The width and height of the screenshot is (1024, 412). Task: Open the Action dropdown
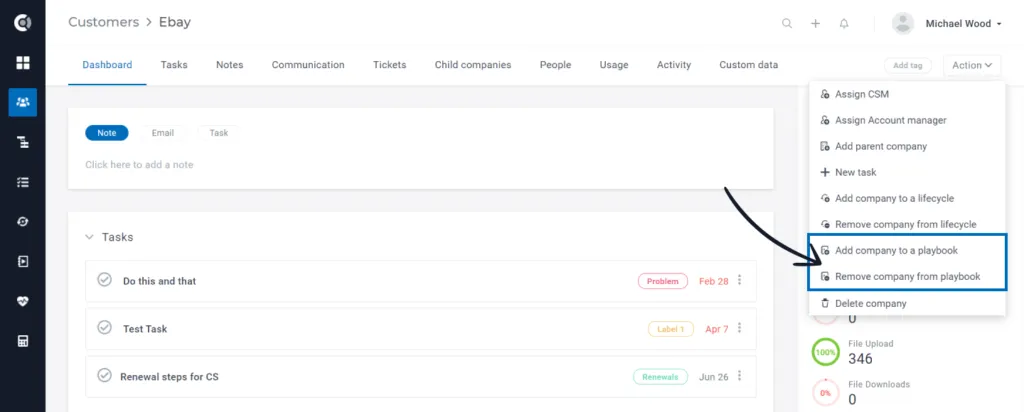coord(972,65)
